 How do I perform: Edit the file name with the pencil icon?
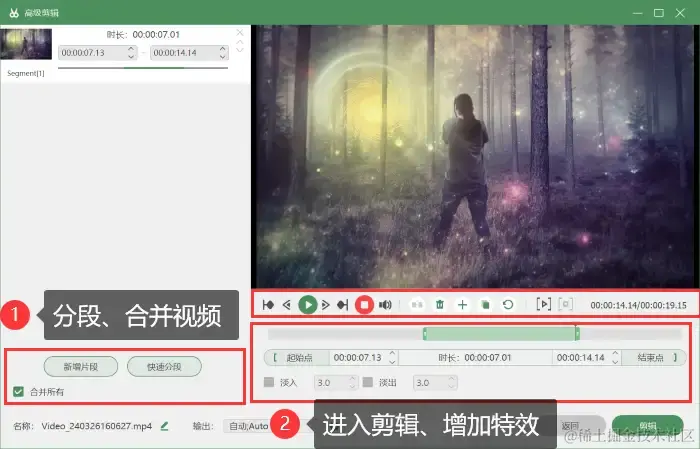[x=164, y=426]
